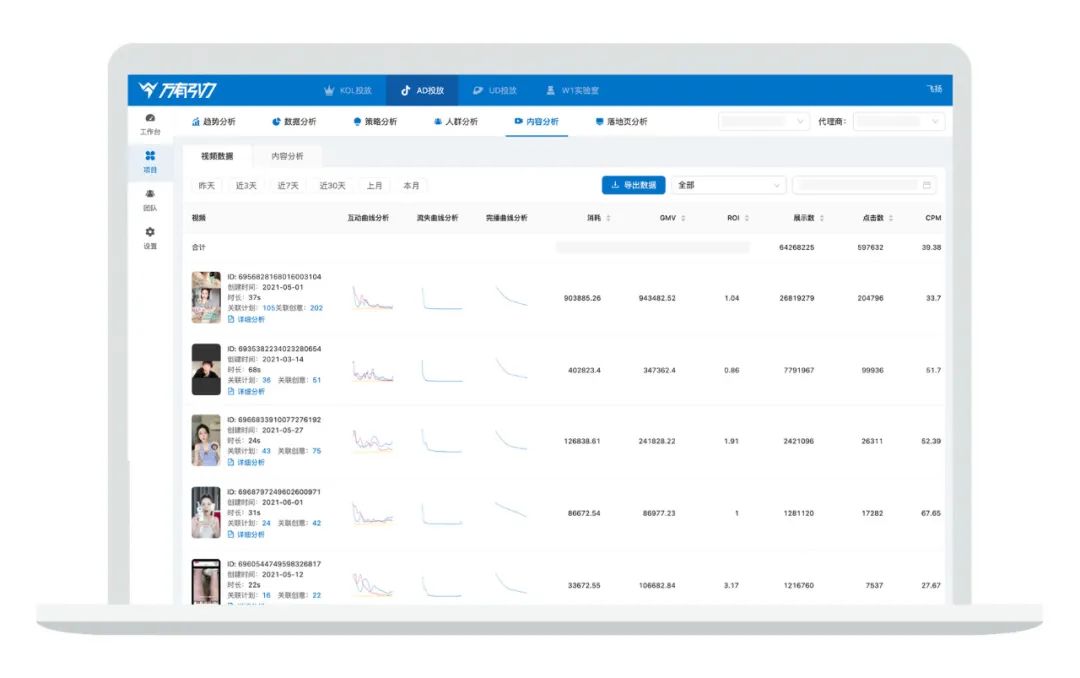Screen dimensions: 1080x678
Task: Expand the 全部 filter dropdown
Action: pos(728,185)
